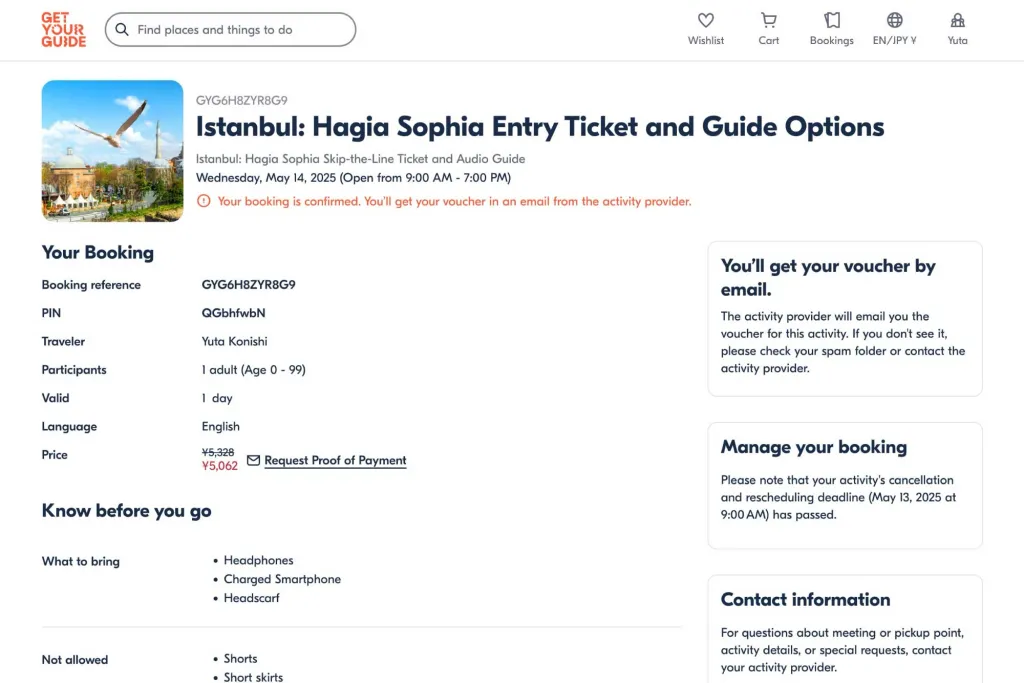Open the shopping Cart icon
Image resolution: width=1024 pixels, height=683 pixels.
tap(768, 20)
